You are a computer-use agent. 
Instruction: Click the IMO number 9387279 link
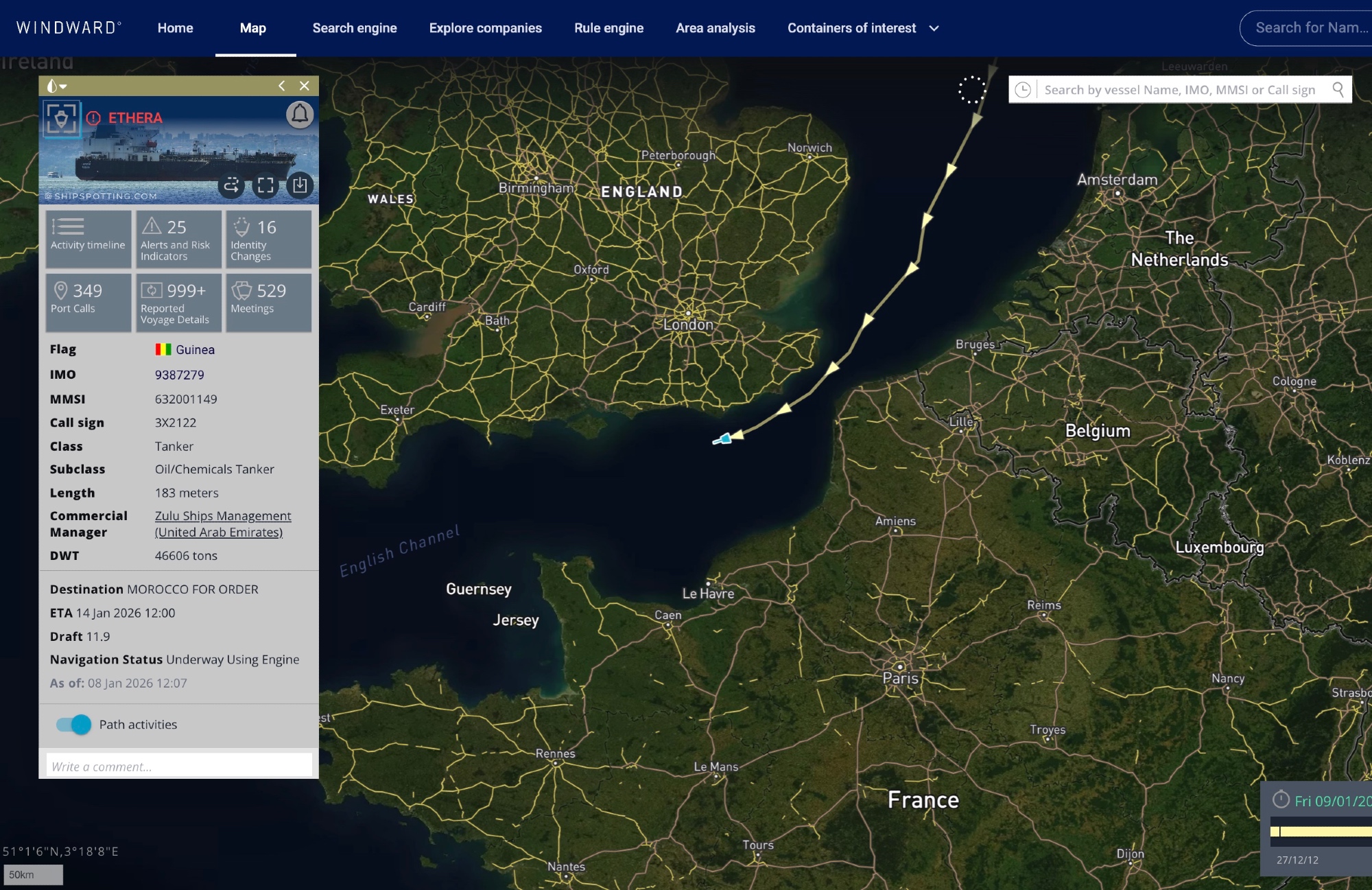click(179, 375)
